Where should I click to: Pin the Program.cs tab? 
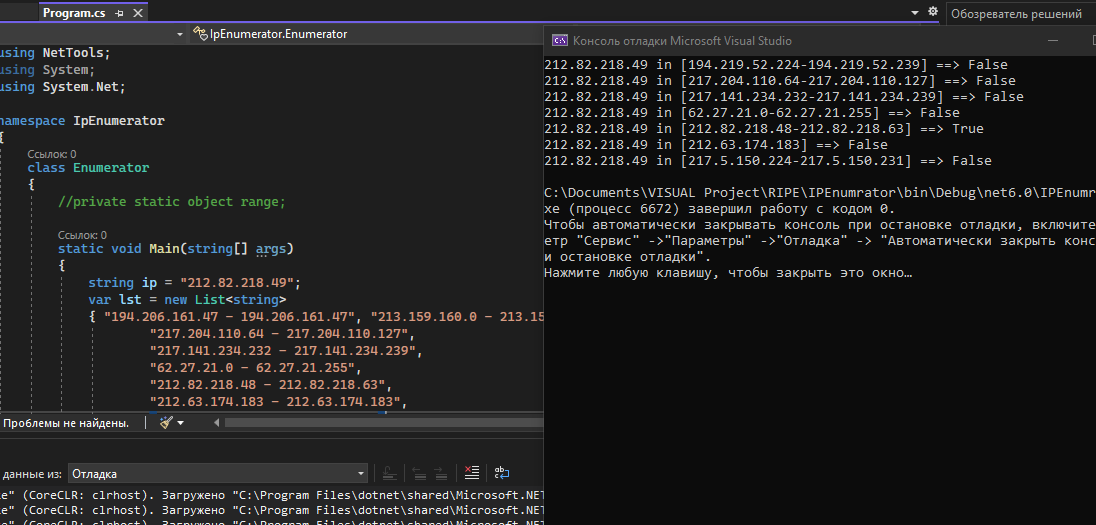click(x=119, y=14)
